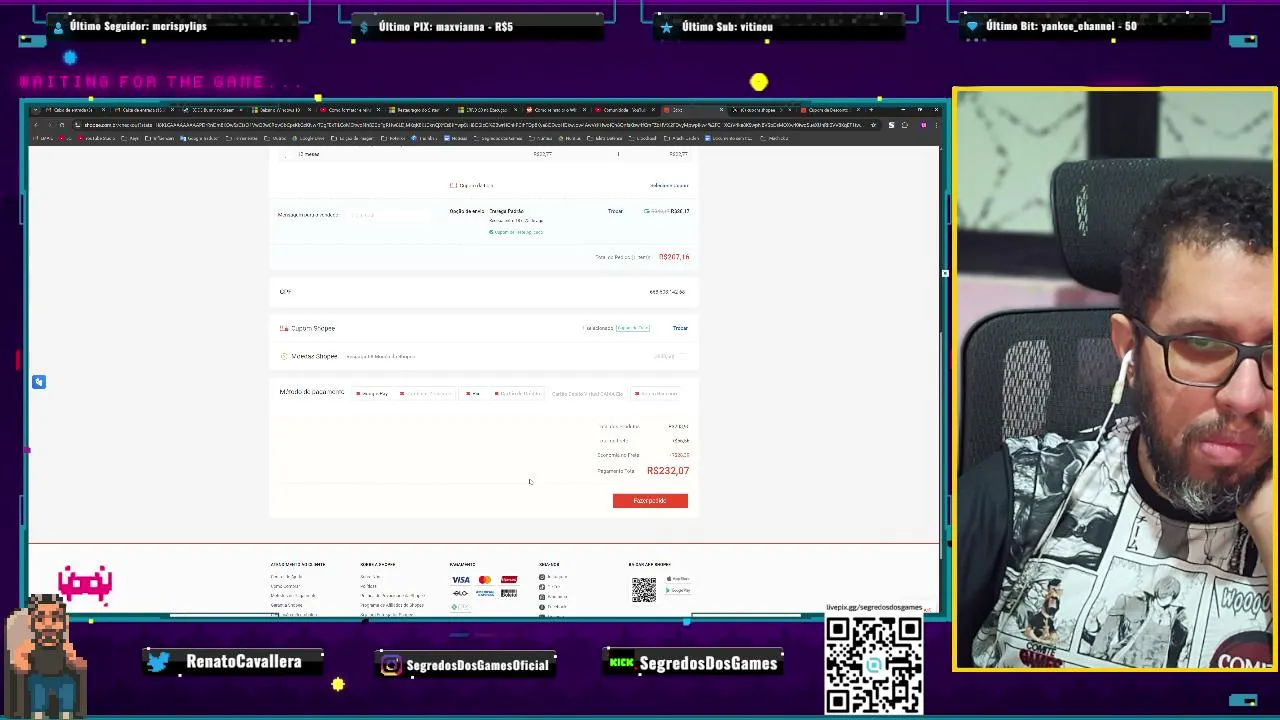Click the bookmark star in address bar
Viewport: 1280px width, 720px height.
click(873, 125)
